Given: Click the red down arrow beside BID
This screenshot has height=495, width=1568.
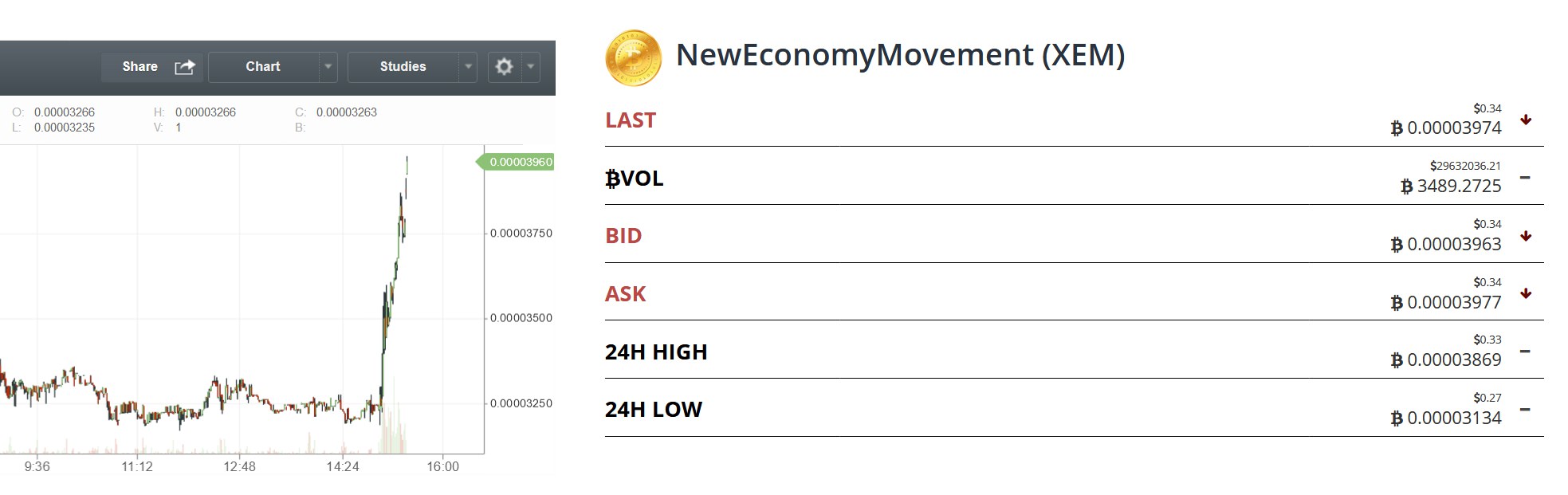Looking at the screenshot, I should click(x=1526, y=236).
